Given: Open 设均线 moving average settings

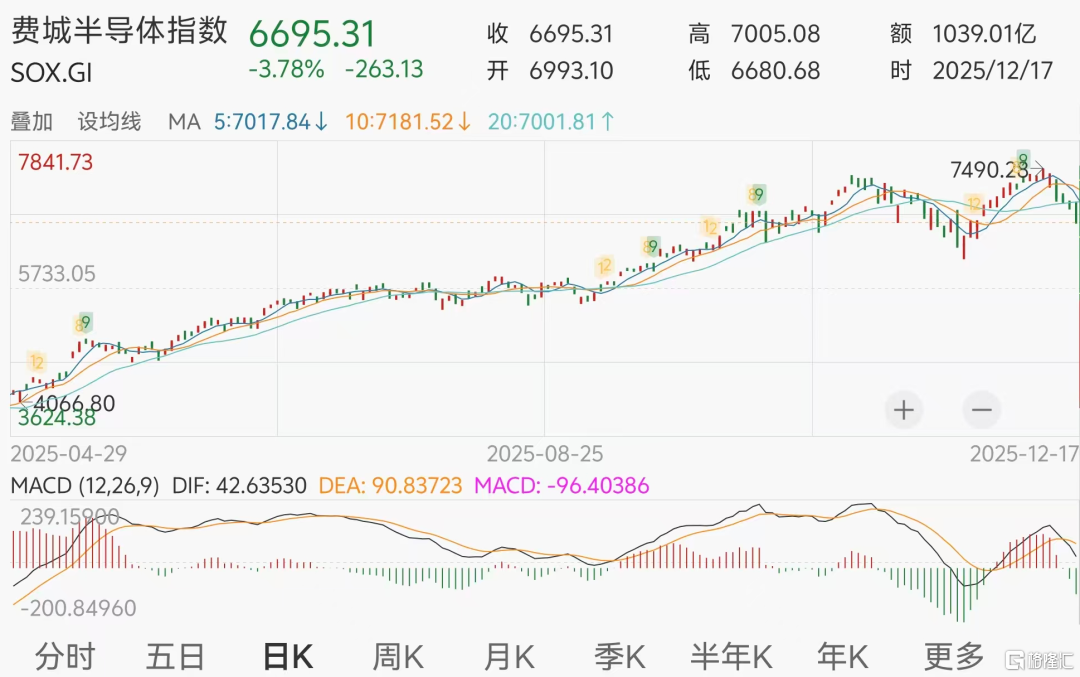Looking at the screenshot, I should pos(110,122).
